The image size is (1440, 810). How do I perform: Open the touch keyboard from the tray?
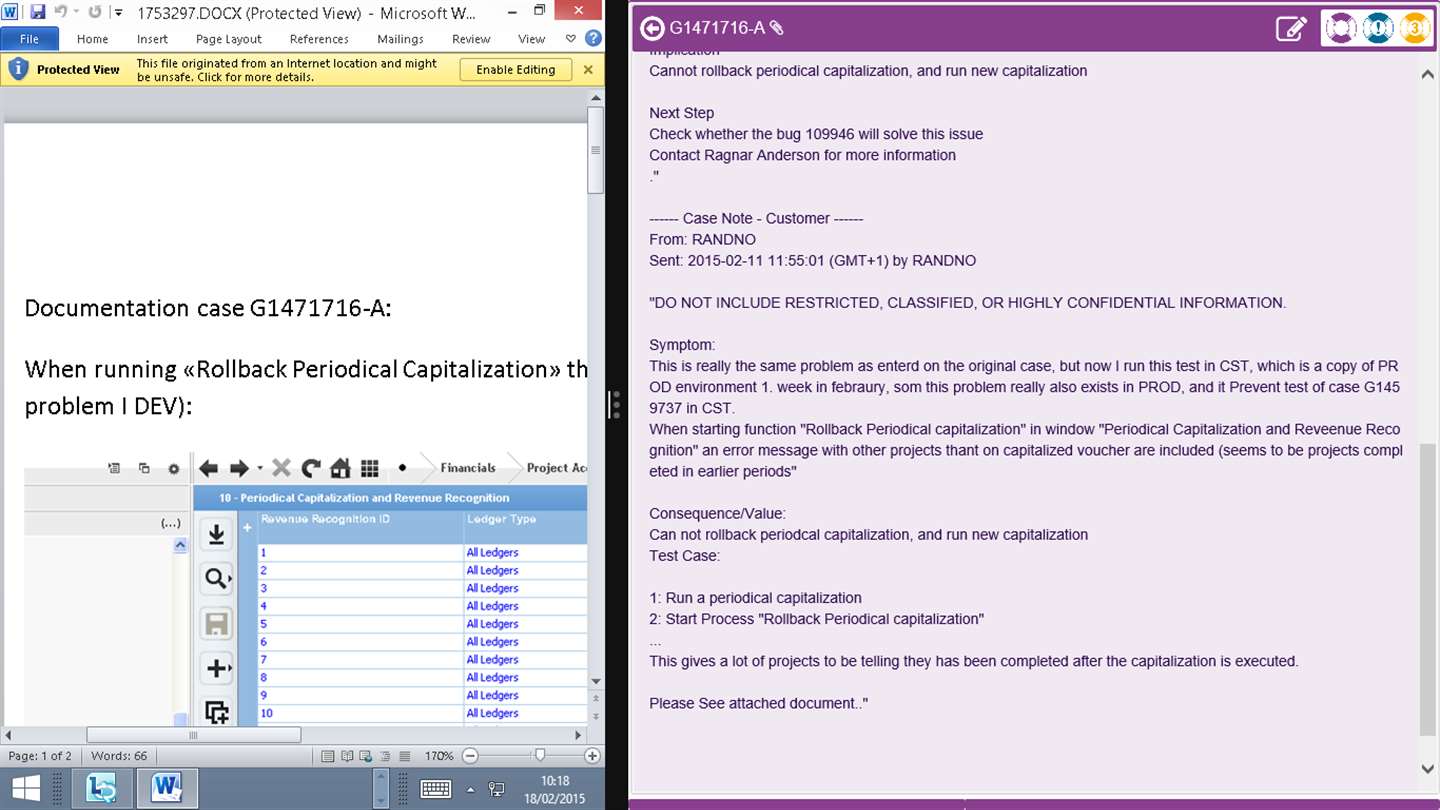click(435, 789)
